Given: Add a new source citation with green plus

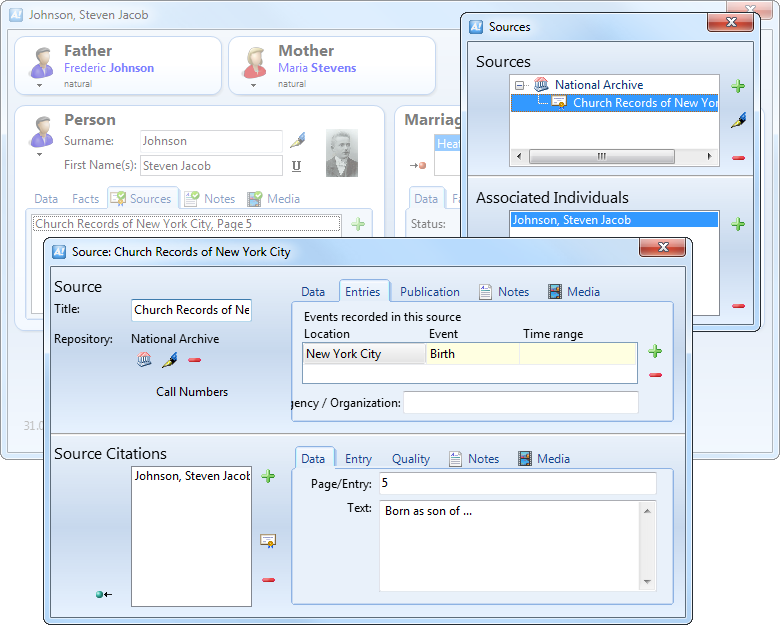Looking at the screenshot, I should [x=268, y=477].
